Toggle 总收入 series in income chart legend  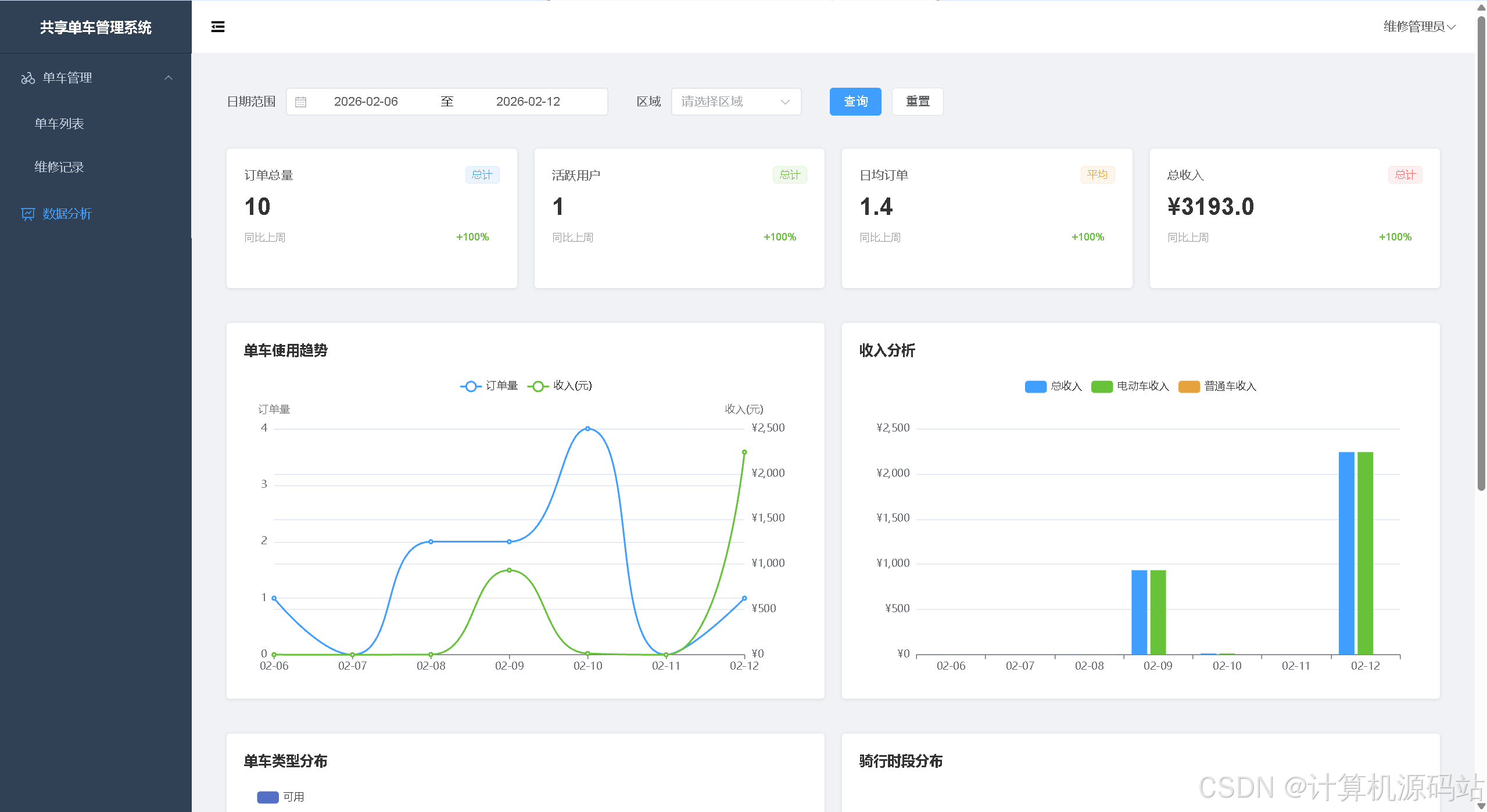pyautogui.click(x=1035, y=386)
